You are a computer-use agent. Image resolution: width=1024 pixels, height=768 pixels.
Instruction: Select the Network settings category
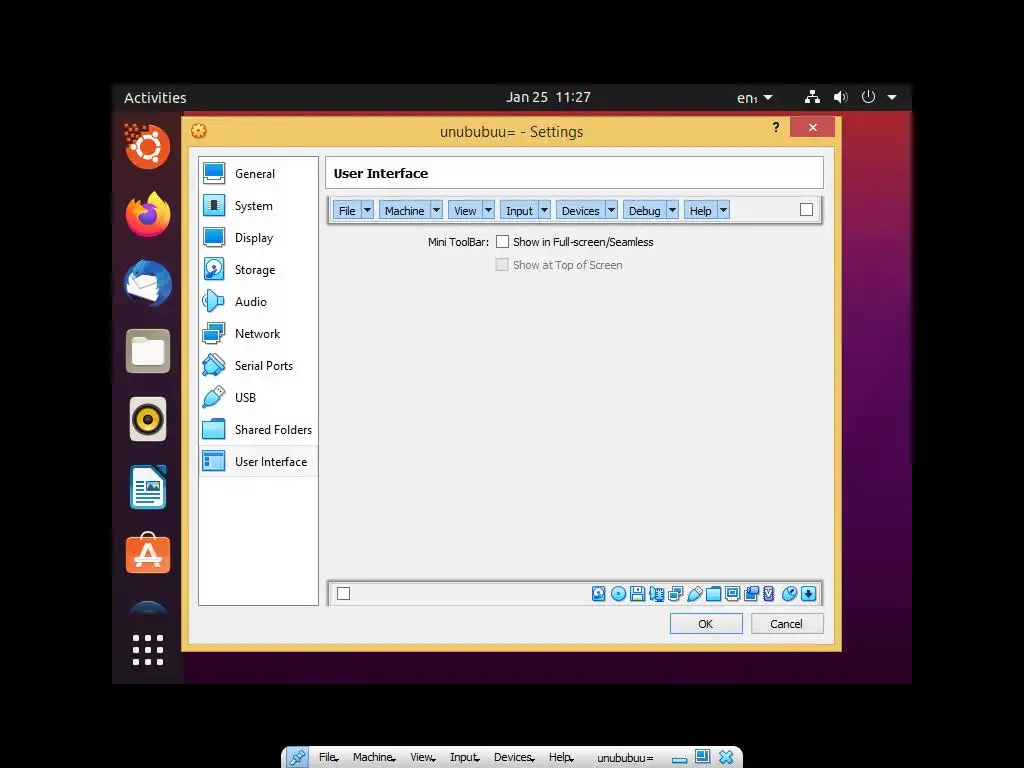click(x=258, y=334)
